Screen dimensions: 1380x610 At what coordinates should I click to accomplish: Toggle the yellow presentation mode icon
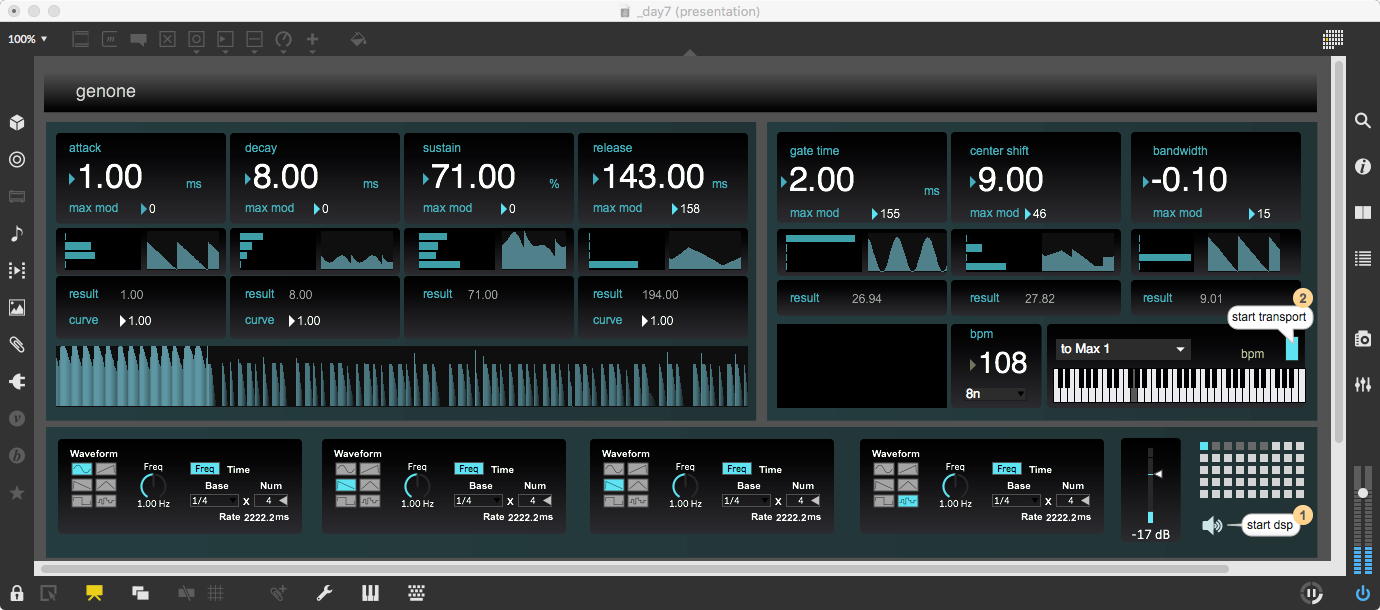click(94, 593)
